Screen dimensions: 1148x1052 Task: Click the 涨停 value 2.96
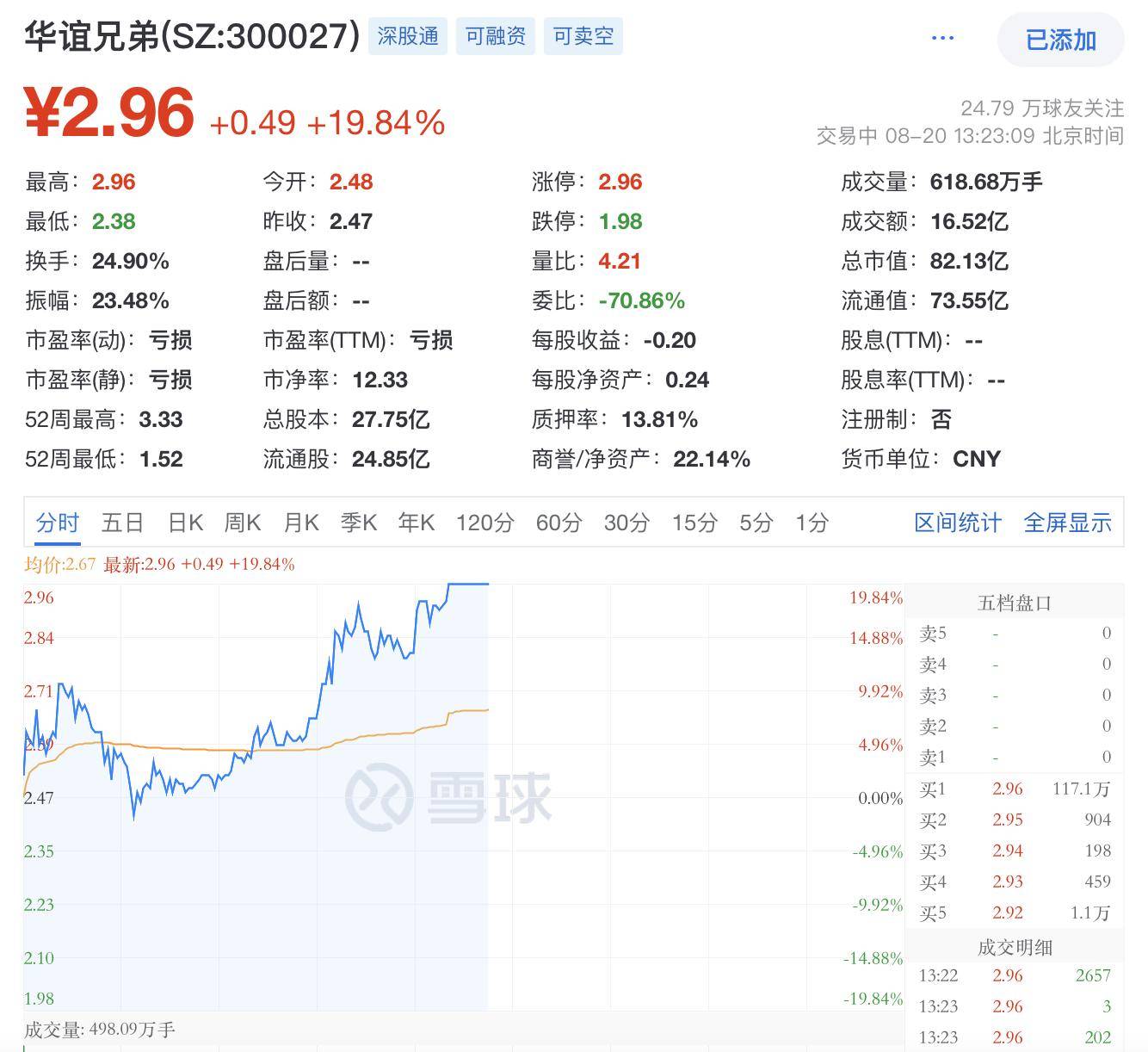620,183
